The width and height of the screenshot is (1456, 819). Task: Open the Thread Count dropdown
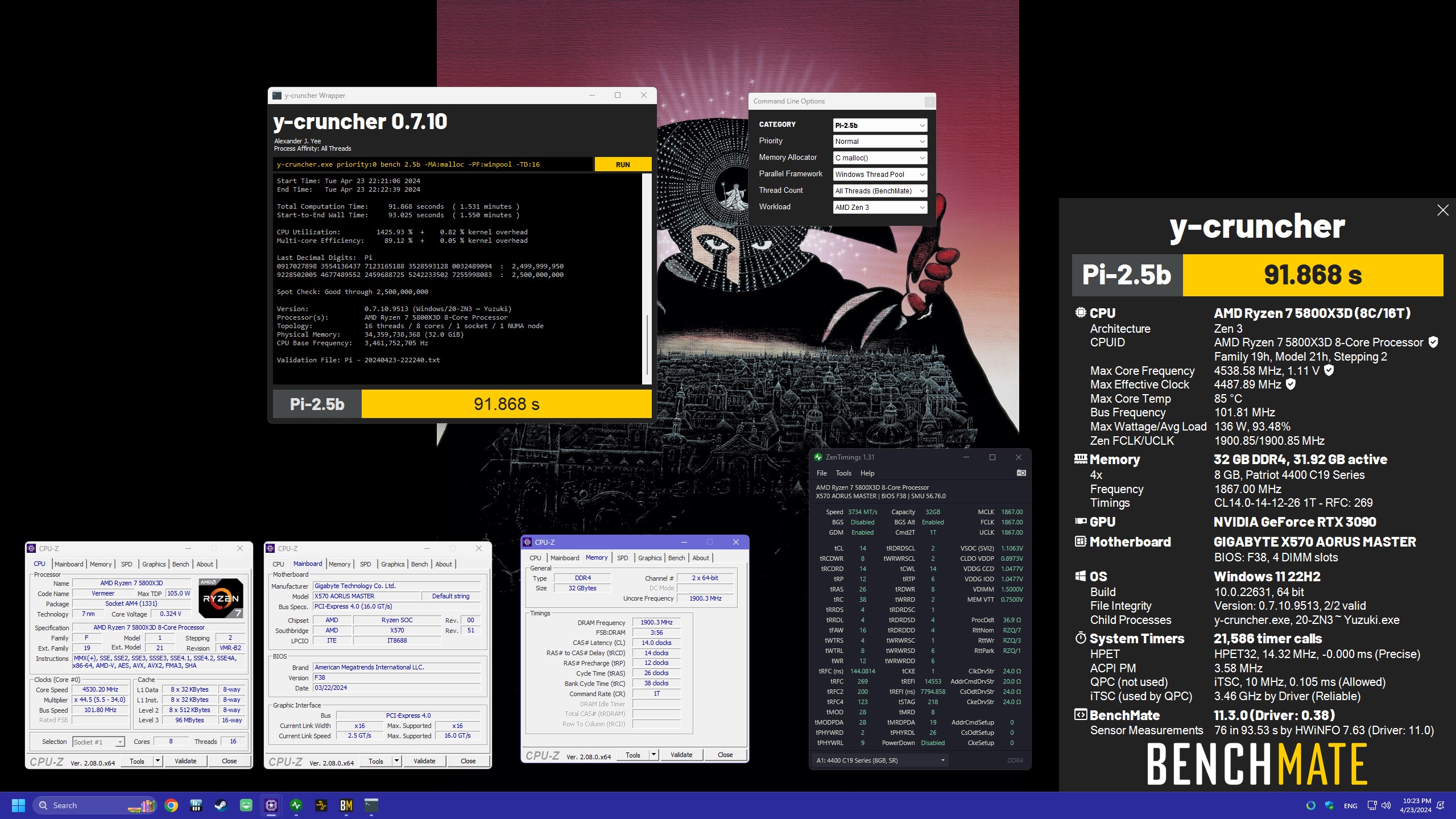click(880, 191)
